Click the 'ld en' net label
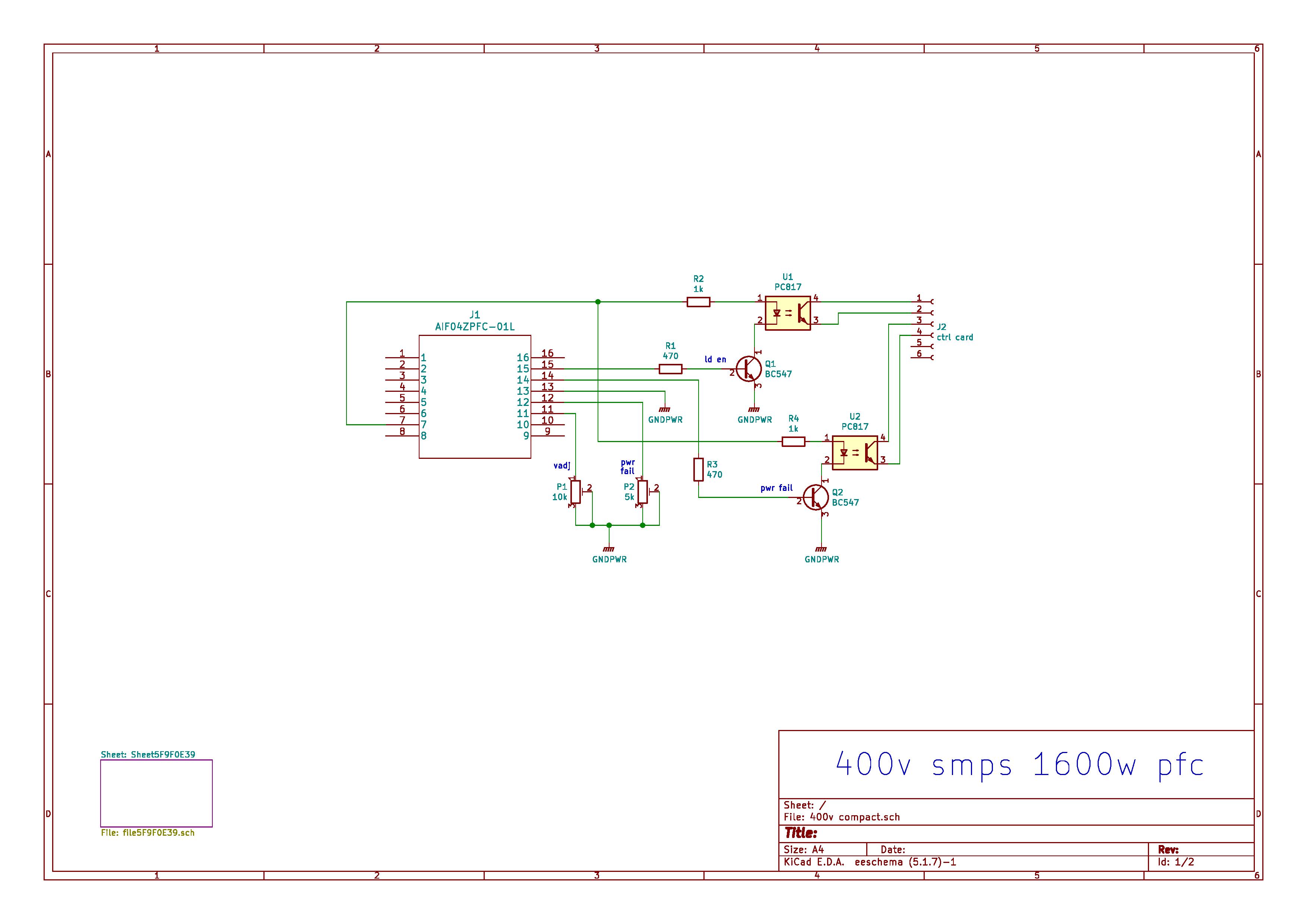The image size is (1307, 924). (715, 359)
